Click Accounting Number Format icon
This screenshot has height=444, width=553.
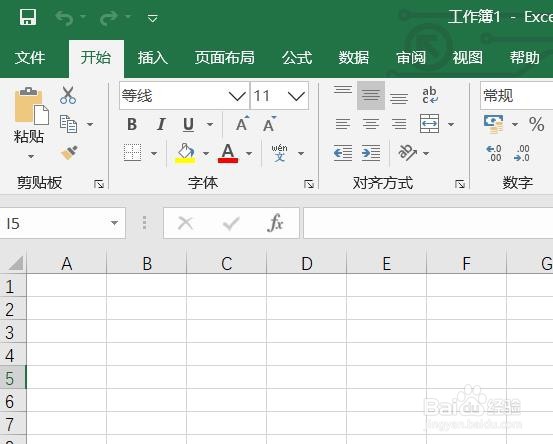point(494,124)
